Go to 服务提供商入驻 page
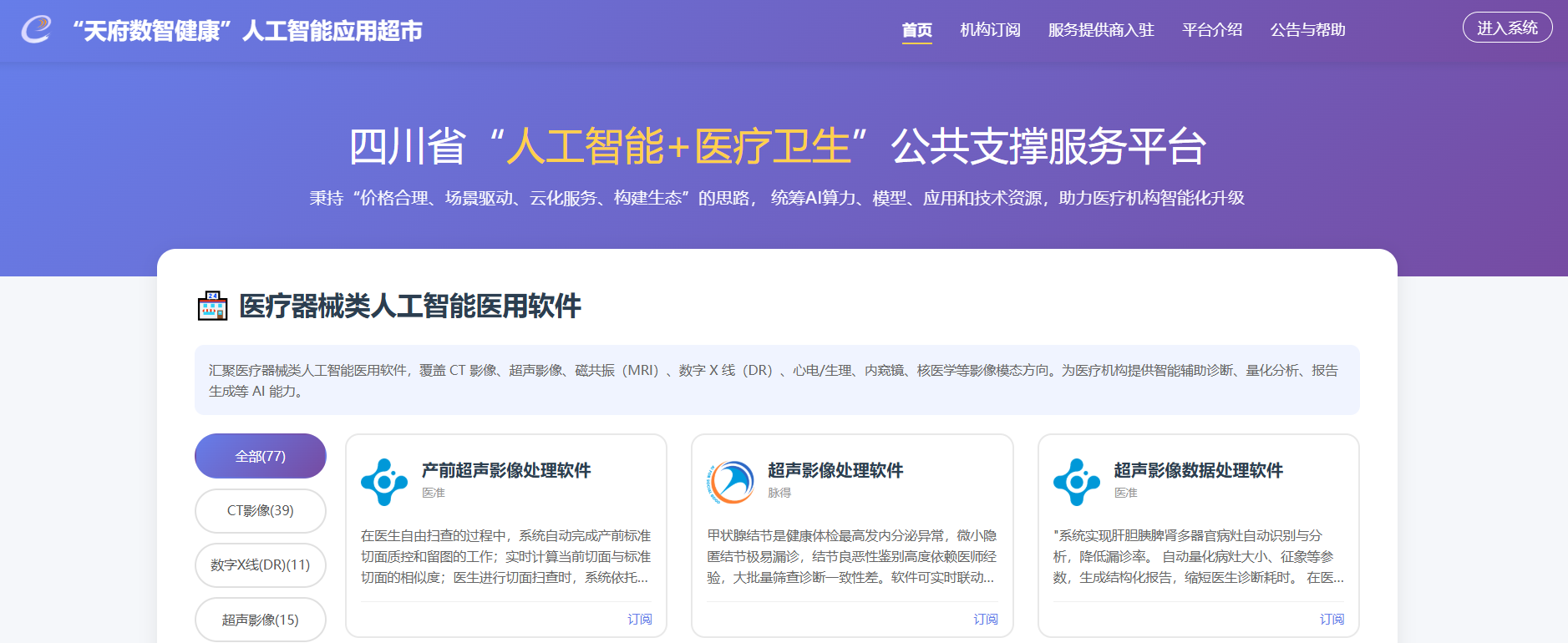Viewport: 1568px width, 643px height. [x=1101, y=30]
